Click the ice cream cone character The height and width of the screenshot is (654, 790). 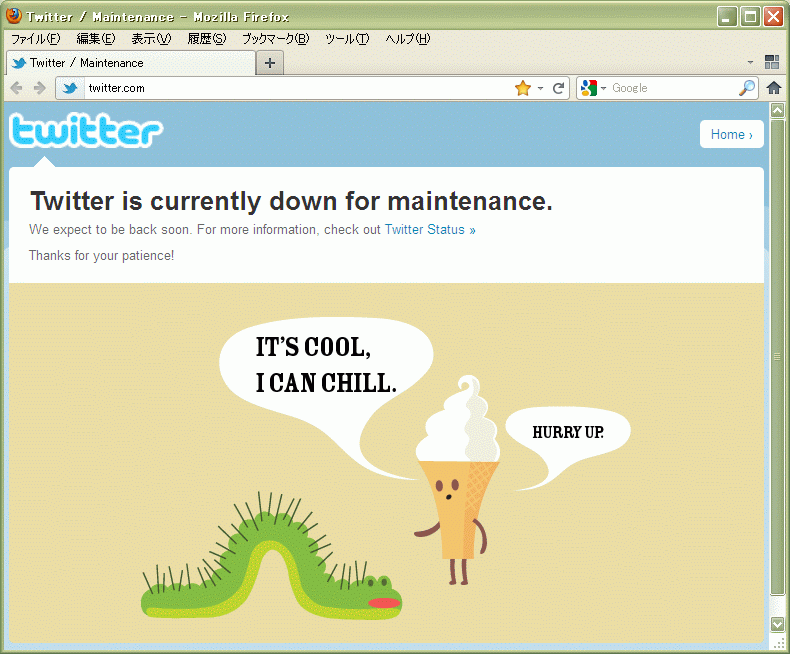point(457,480)
